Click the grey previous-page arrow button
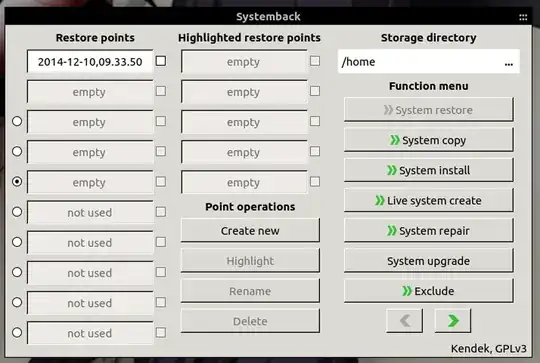 404,321
